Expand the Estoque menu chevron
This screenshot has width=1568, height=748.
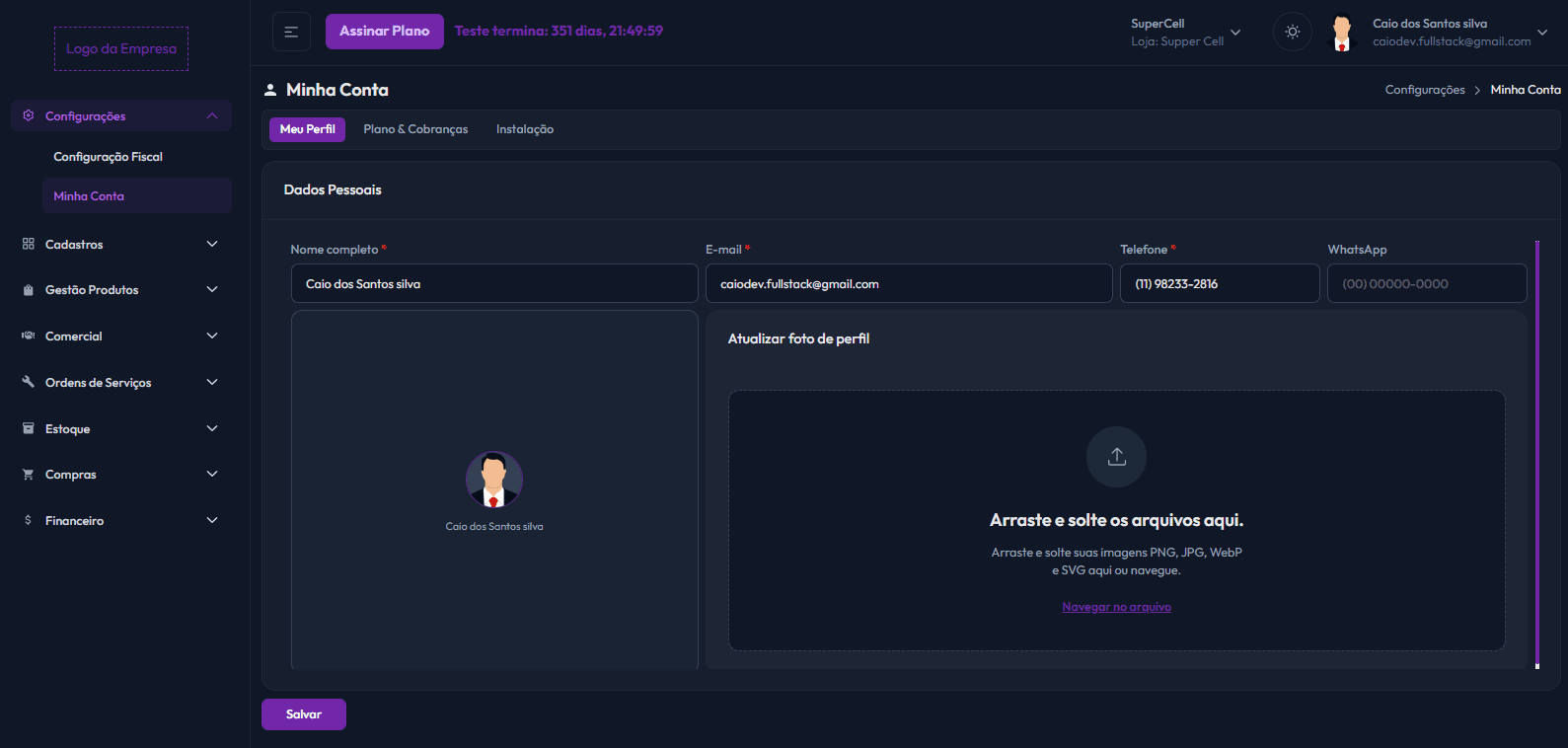(212, 428)
